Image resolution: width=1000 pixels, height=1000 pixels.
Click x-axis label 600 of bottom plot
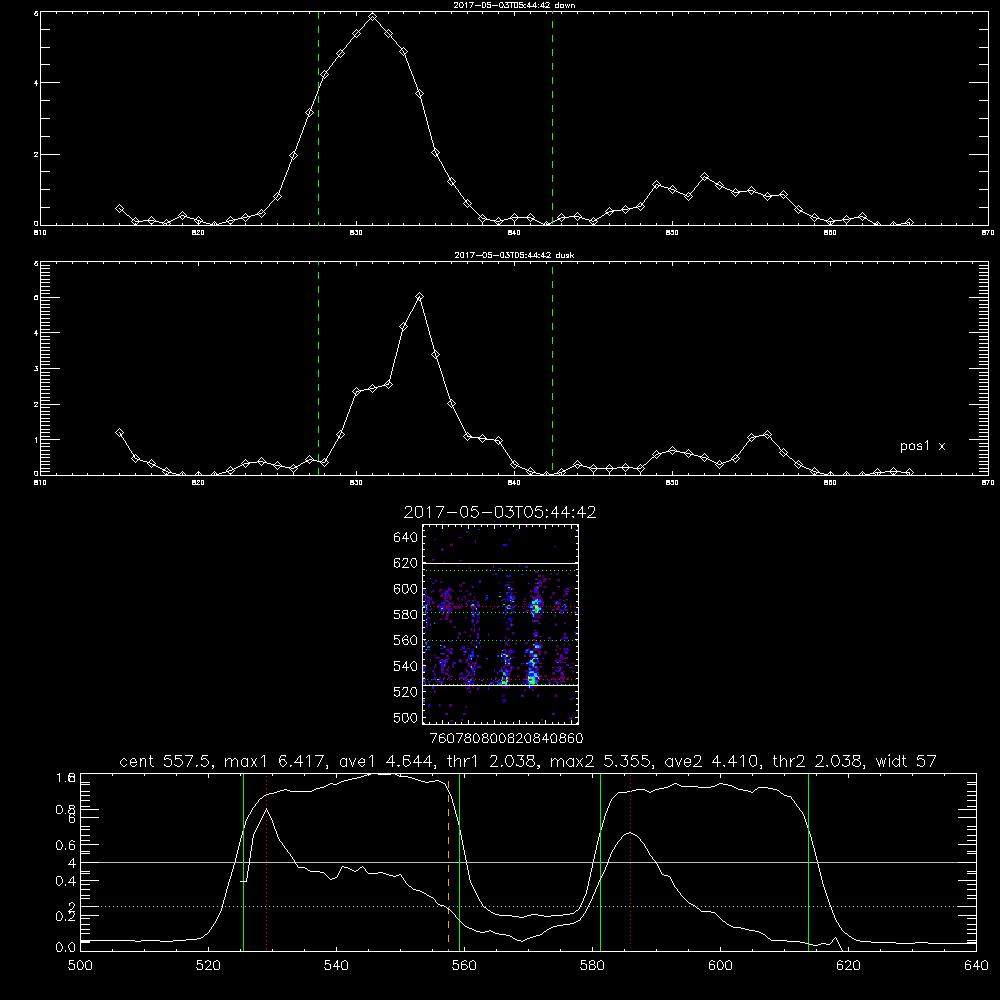click(720, 966)
